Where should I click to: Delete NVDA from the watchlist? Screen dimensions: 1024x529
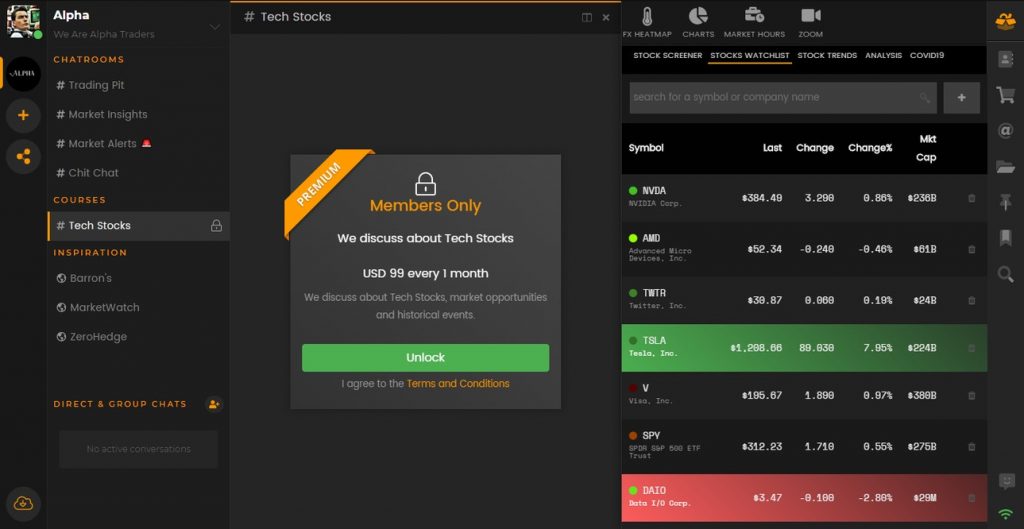pyautogui.click(x=971, y=198)
